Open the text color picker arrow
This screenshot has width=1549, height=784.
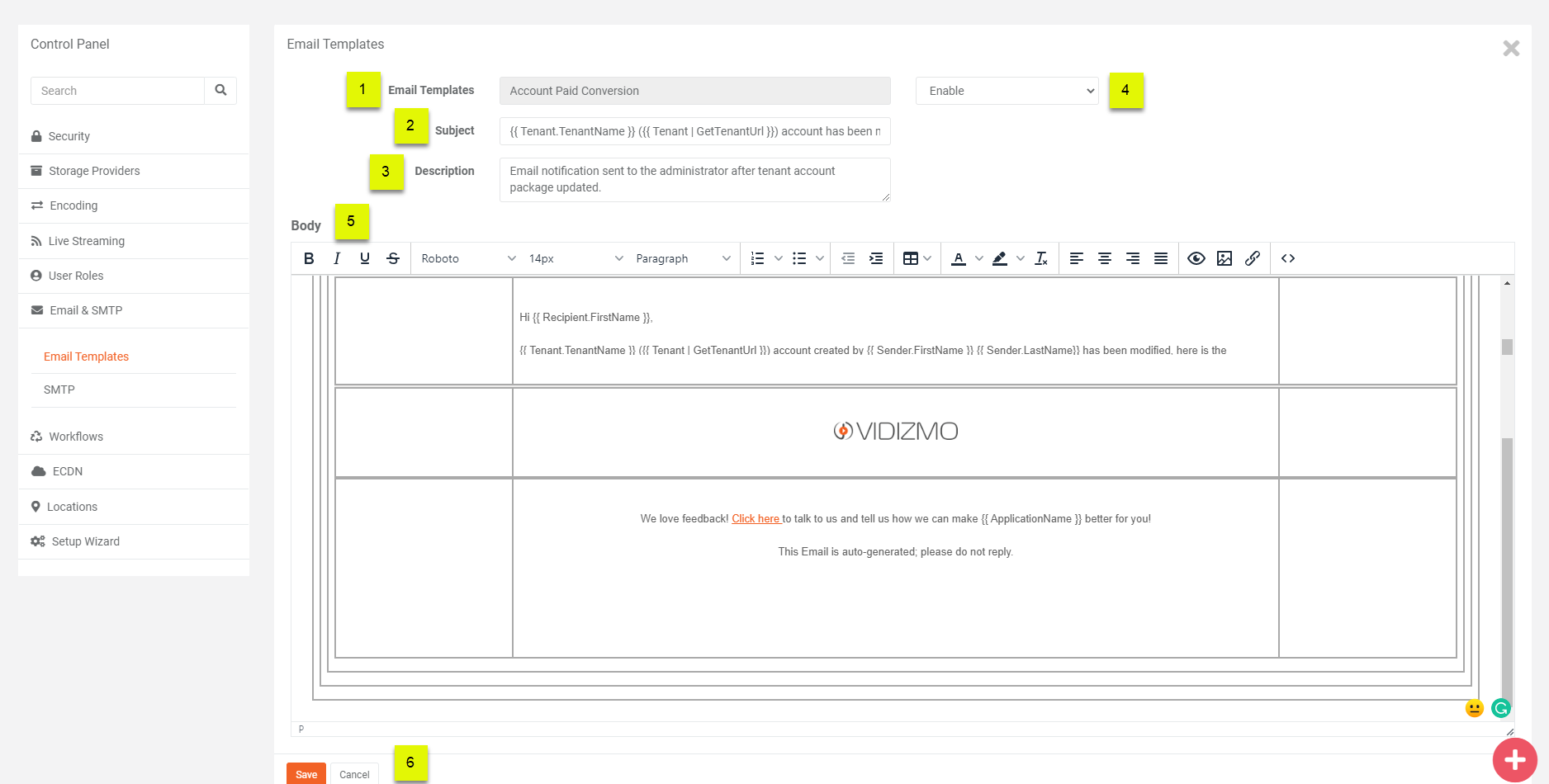(979, 258)
